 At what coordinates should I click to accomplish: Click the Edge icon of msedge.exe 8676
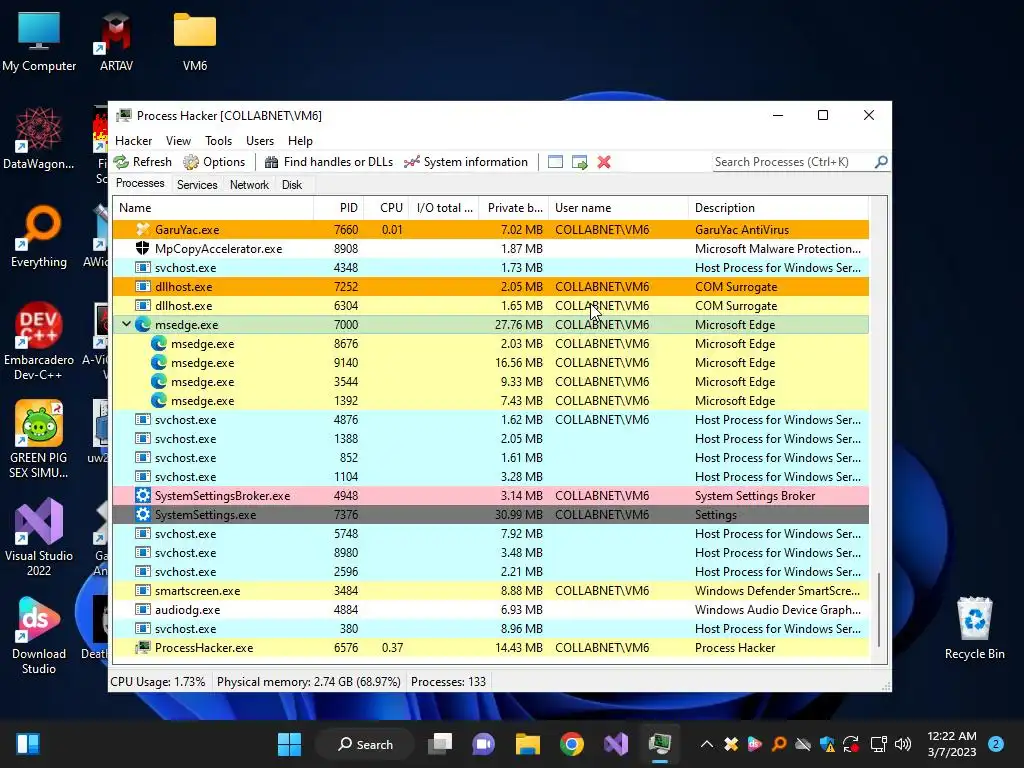click(159, 344)
